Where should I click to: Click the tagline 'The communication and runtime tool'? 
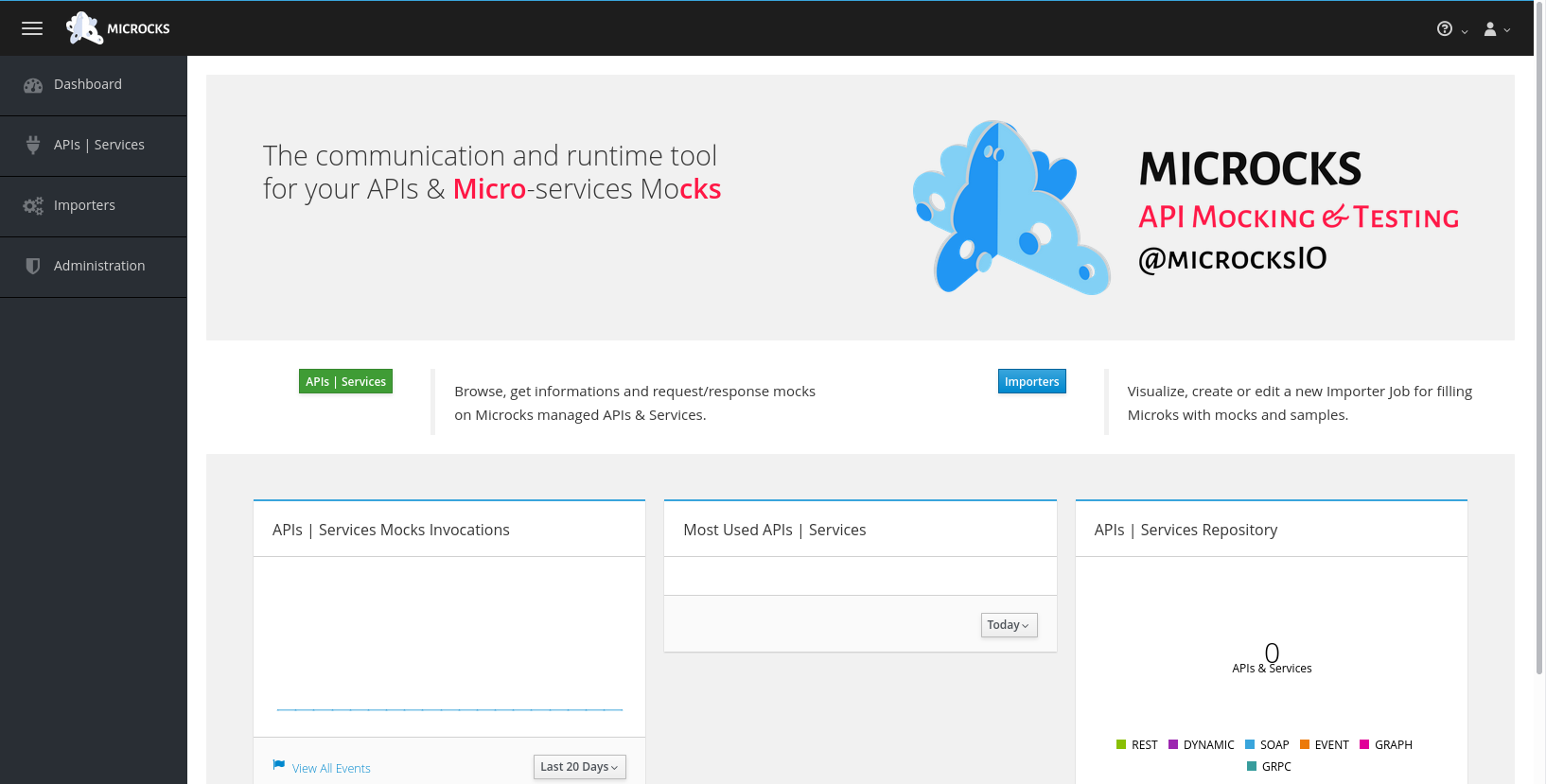[x=490, y=155]
